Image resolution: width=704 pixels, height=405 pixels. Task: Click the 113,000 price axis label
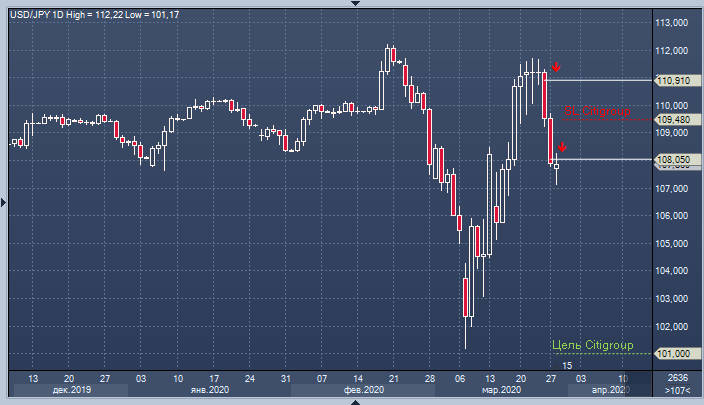pyautogui.click(x=672, y=23)
